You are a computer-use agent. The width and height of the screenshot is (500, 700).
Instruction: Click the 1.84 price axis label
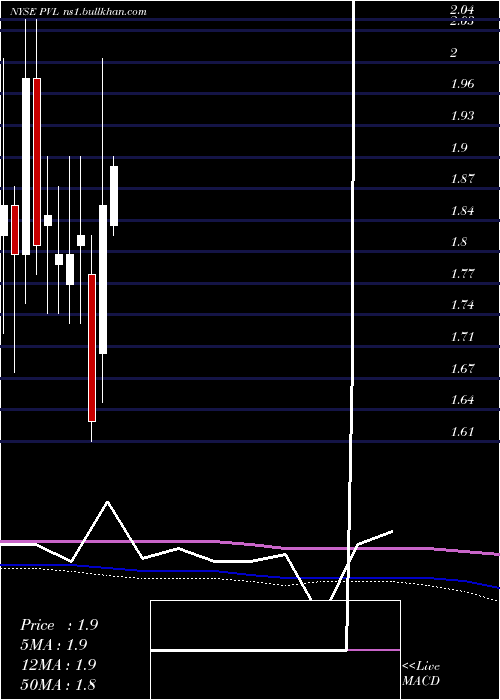pyautogui.click(x=462, y=210)
